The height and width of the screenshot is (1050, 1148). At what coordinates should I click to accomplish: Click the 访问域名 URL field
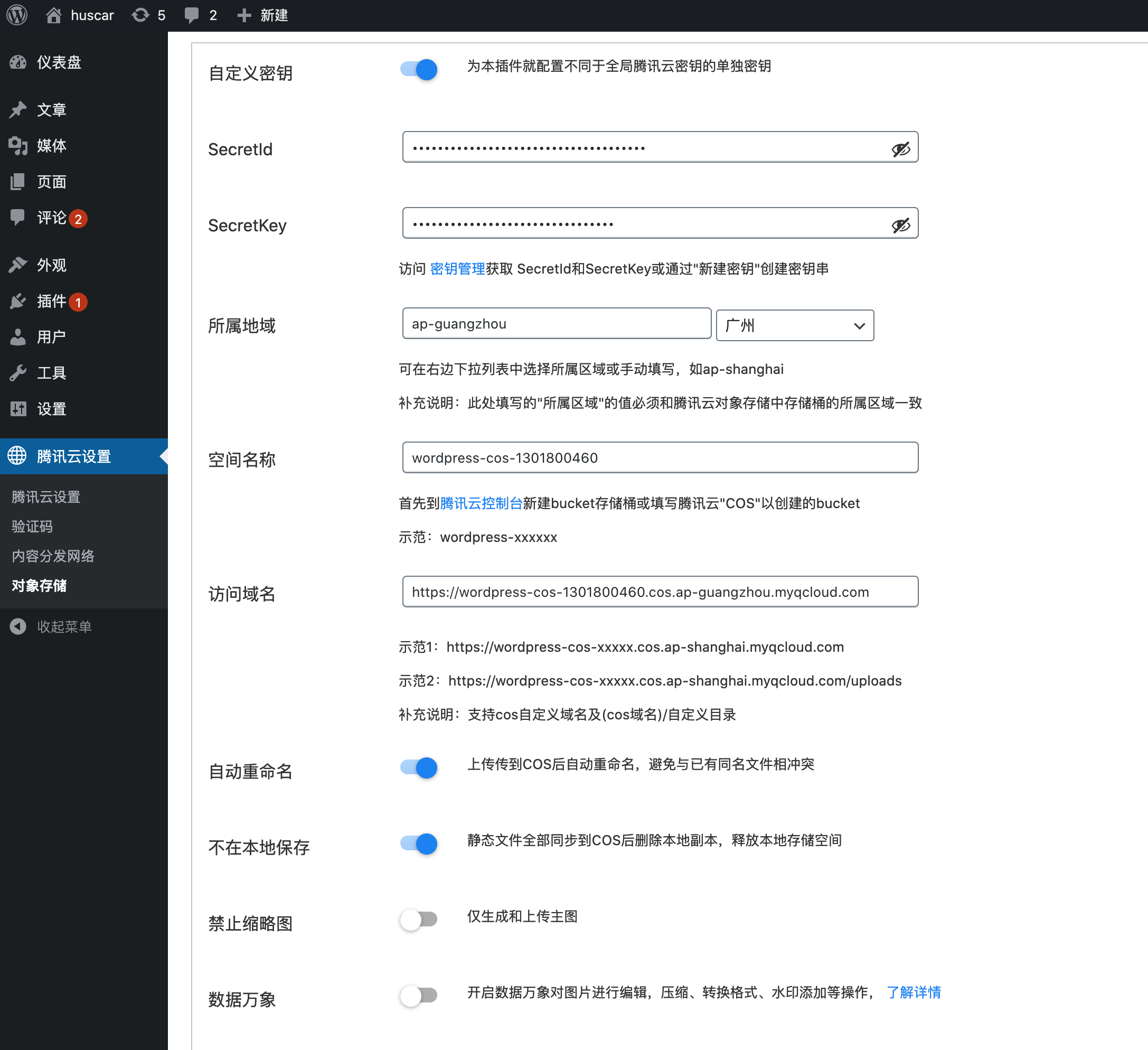click(660, 592)
